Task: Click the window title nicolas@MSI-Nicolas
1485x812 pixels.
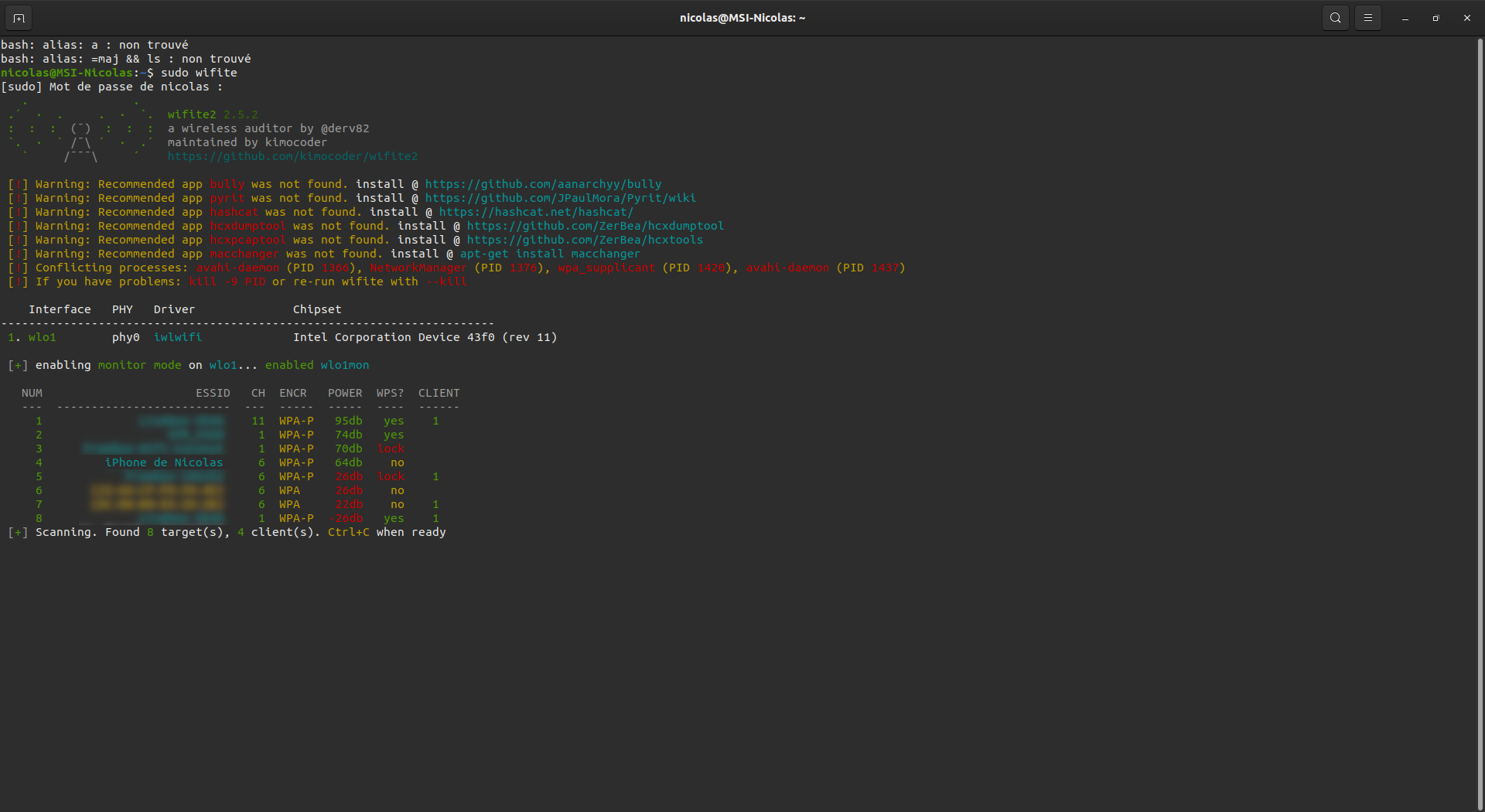Action: pyautogui.click(x=742, y=18)
